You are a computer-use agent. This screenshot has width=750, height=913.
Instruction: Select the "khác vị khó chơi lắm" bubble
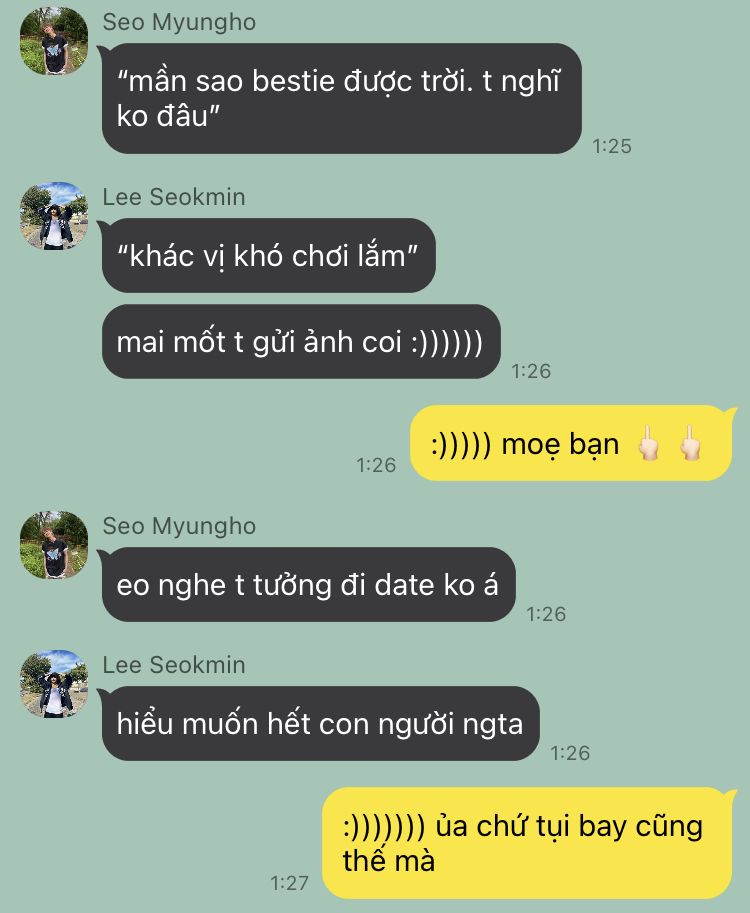(268, 256)
